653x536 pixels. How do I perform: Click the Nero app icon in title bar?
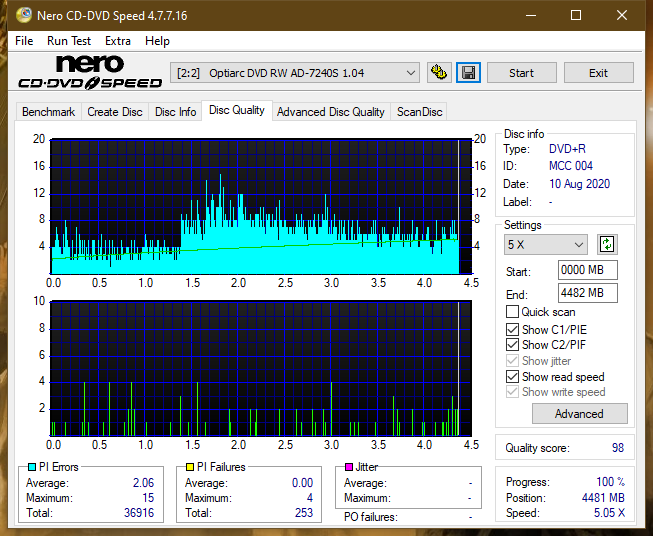tap(24, 15)
